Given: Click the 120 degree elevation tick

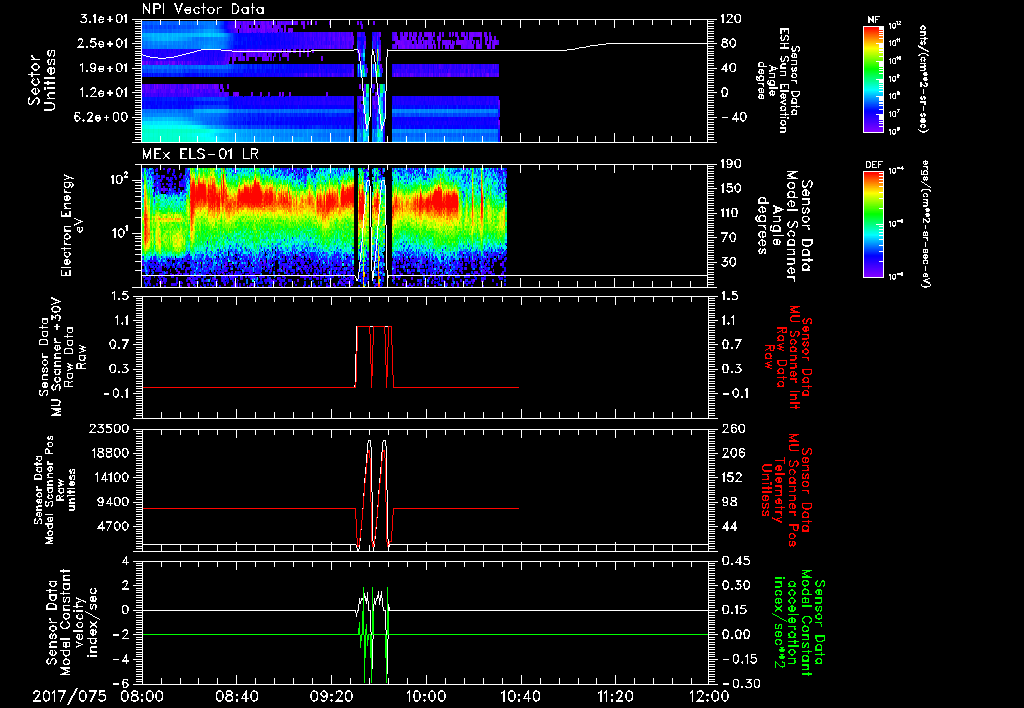Looking at the screenshot, I should [731, 19].
